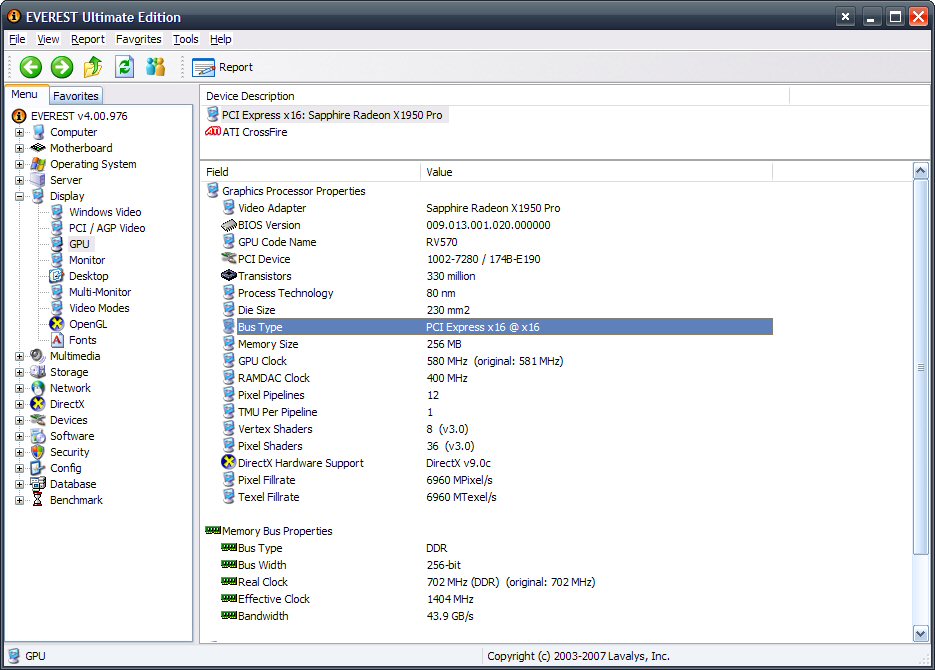Click the ATI CrossFire logo icon

tap(213, 132)
